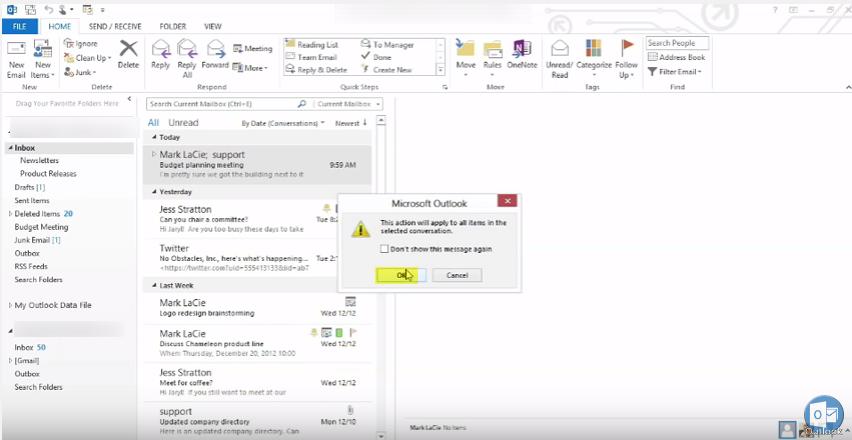Click the Reply All icon
852x440 pixels.
187,59
